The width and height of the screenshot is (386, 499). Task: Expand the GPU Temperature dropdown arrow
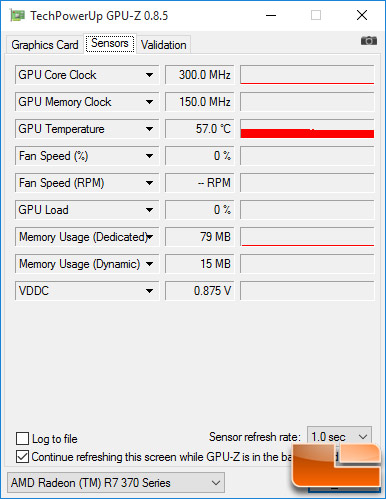tap(149, 129)
